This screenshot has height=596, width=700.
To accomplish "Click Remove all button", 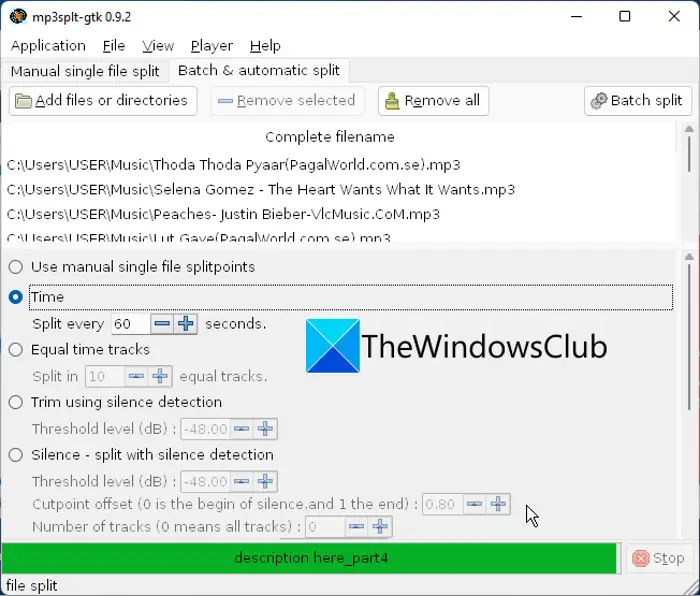I will pos(433,101).
